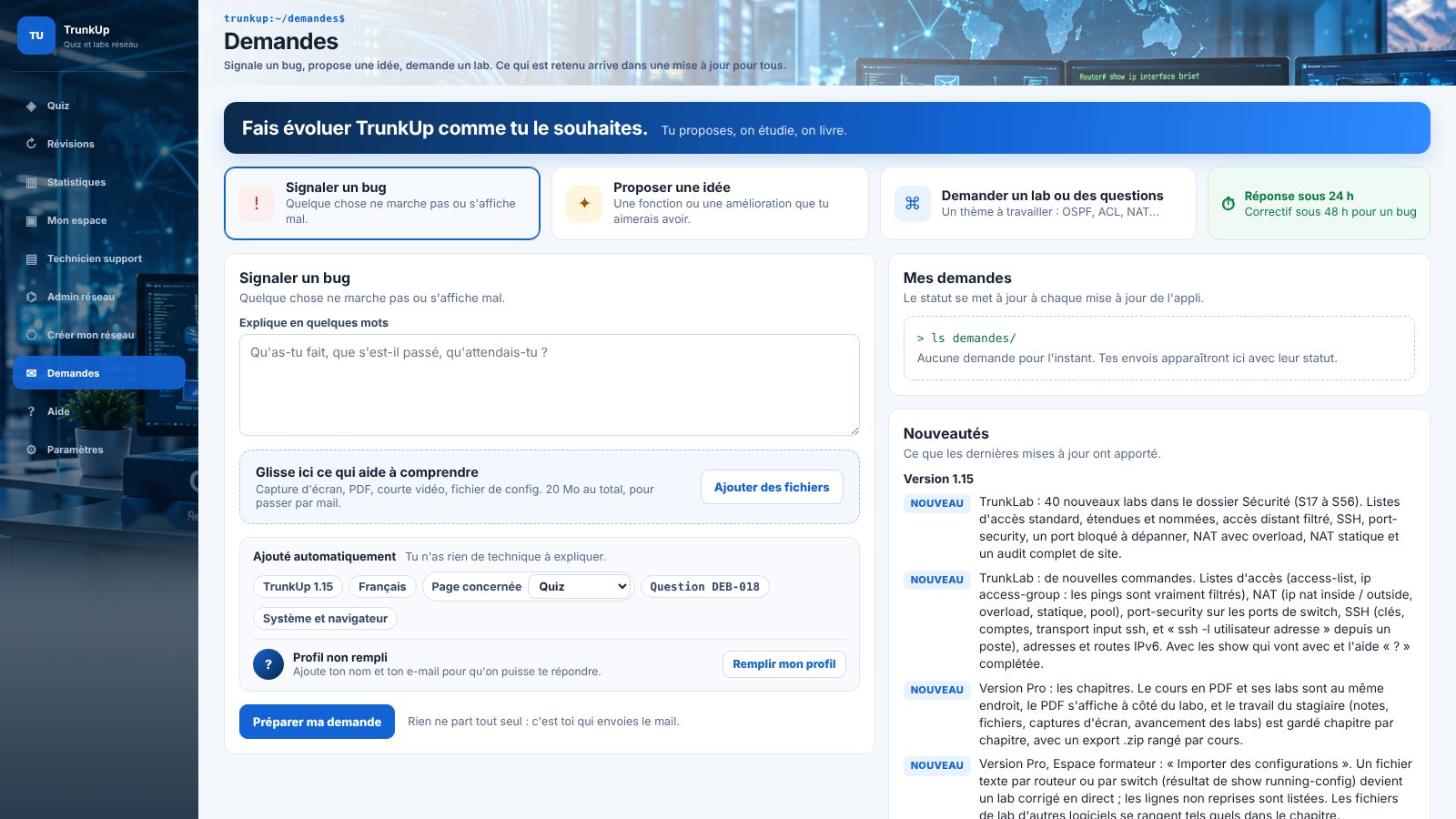Click NOUVEAU badge beside les chapitres entry

click(937, 690)
